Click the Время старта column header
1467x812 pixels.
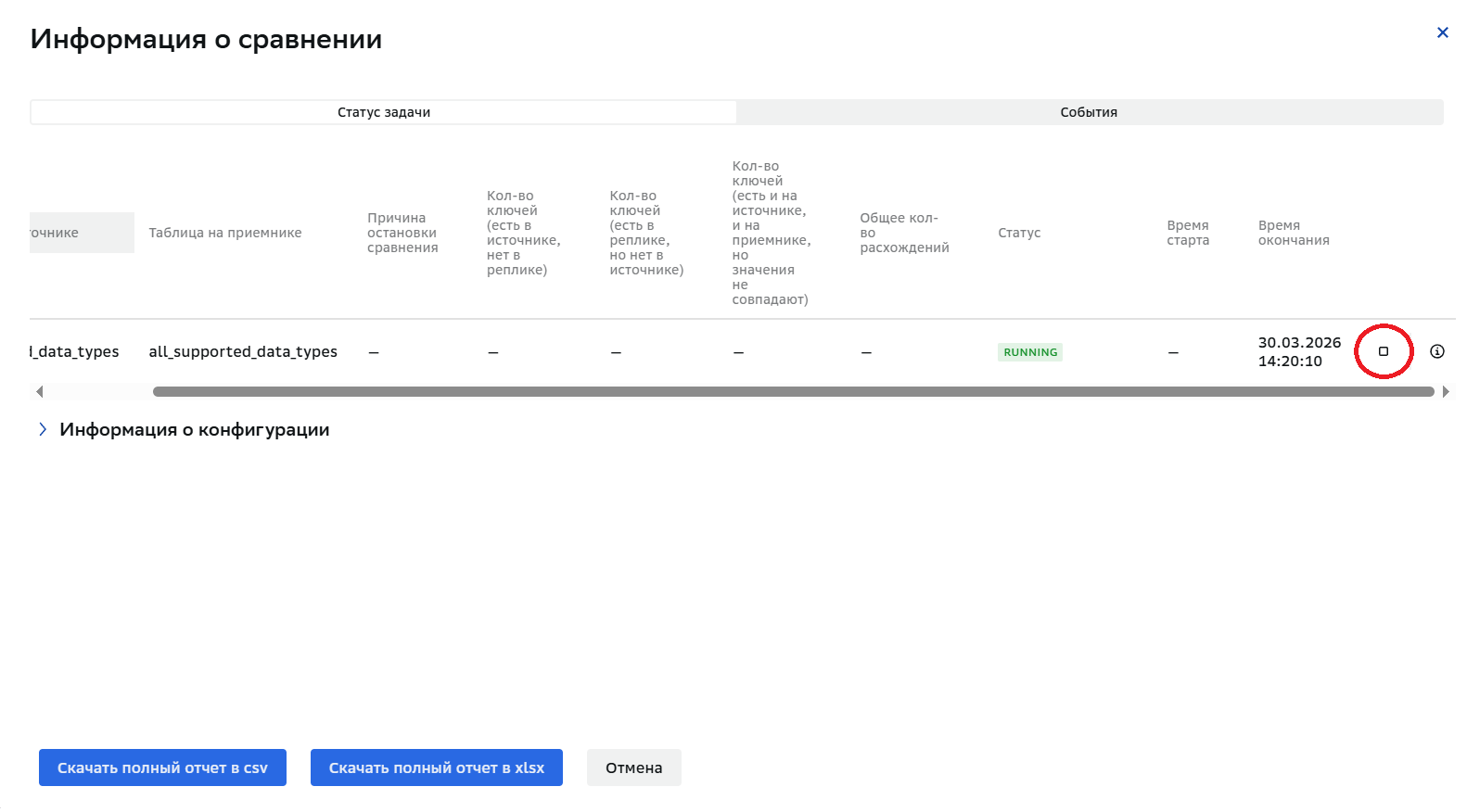point(1188,233)
